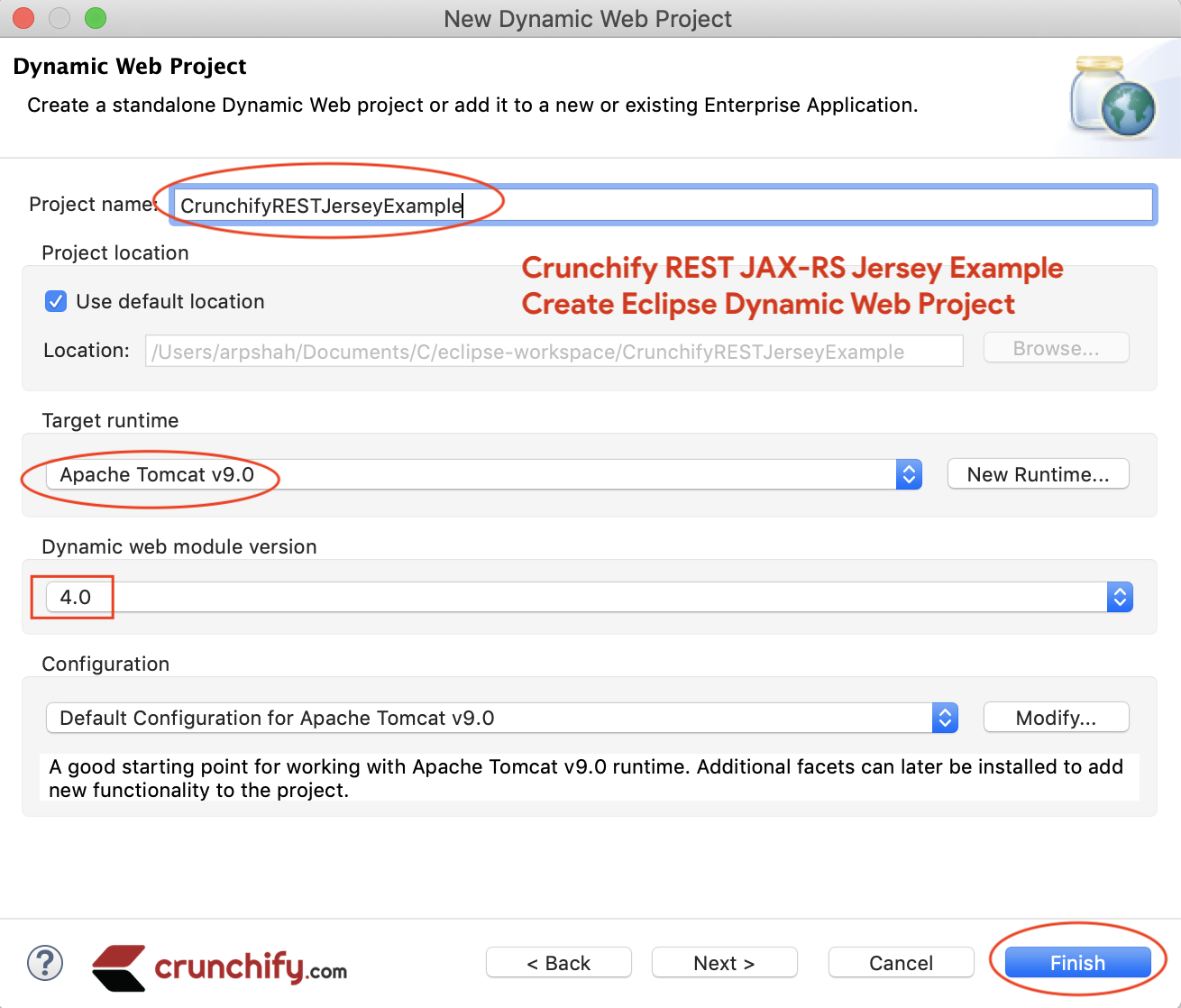Screen dimensions: 1181x1008
Task: Click the 4.0 module version value
Action: coord(76,597)
